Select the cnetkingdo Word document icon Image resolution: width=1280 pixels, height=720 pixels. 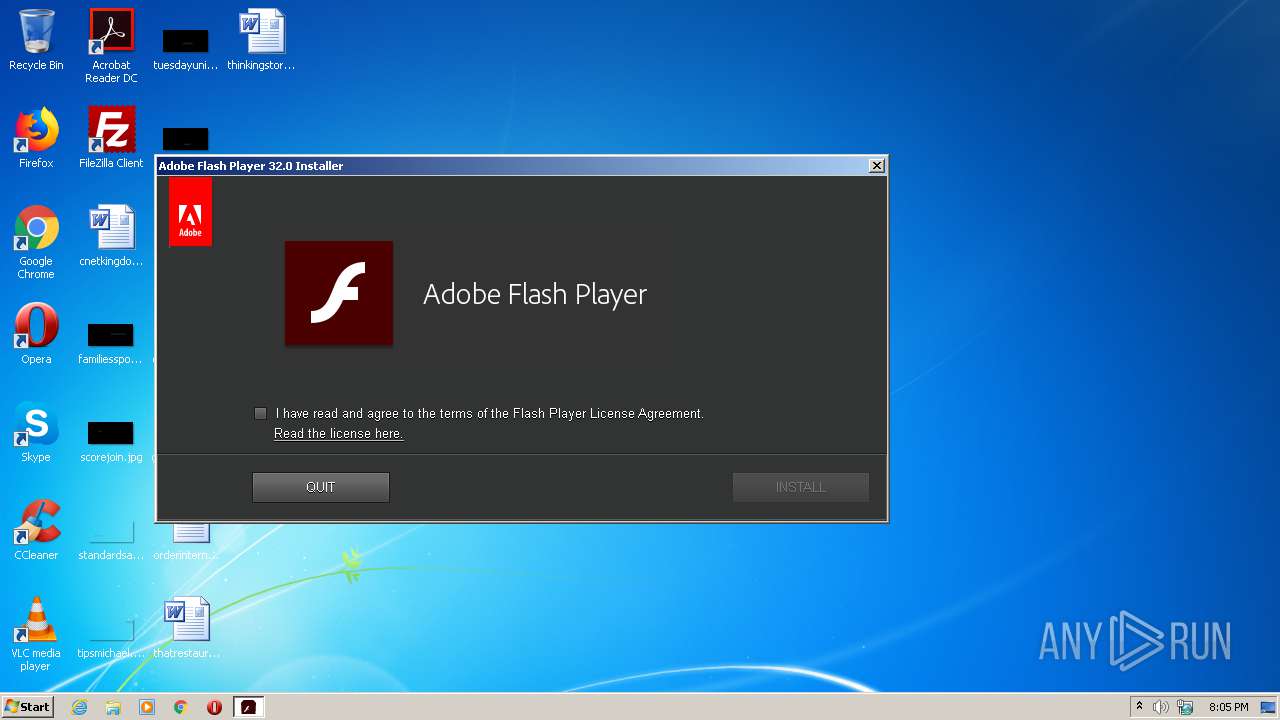[111, 236]
